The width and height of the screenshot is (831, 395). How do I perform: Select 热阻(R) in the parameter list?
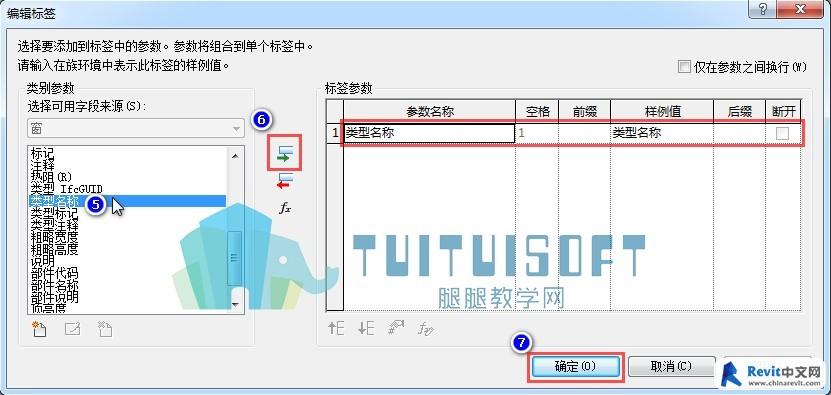pos(51,177)
